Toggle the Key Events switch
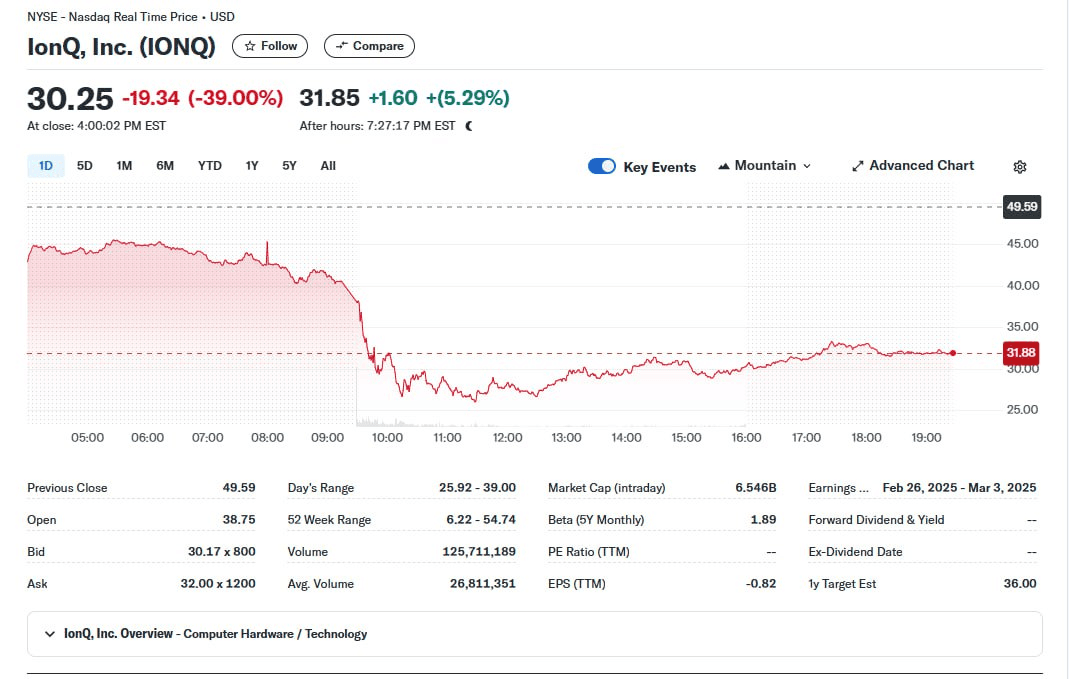Screen dimensions: 1069x679 [x=601, y=166]
